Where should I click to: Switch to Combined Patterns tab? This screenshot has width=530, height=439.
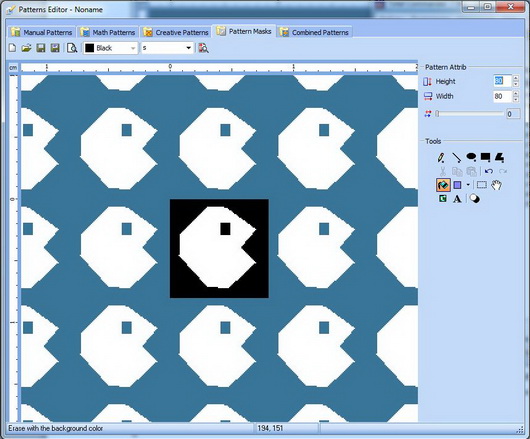(315, 32)
